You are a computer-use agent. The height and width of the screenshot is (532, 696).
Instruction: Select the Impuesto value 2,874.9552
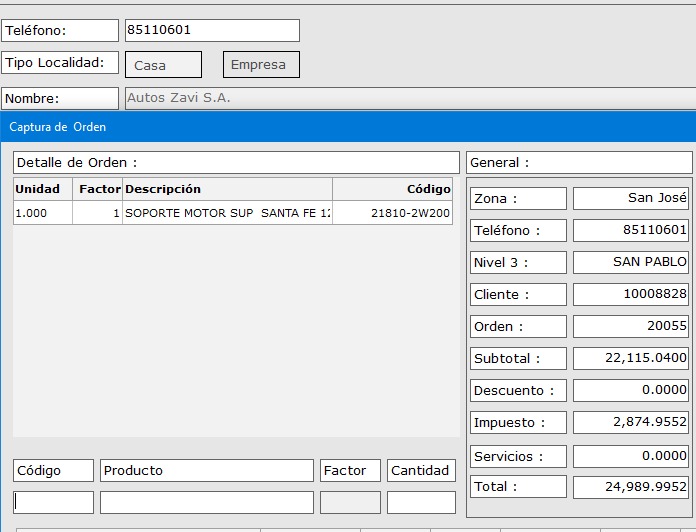[630, 422]
